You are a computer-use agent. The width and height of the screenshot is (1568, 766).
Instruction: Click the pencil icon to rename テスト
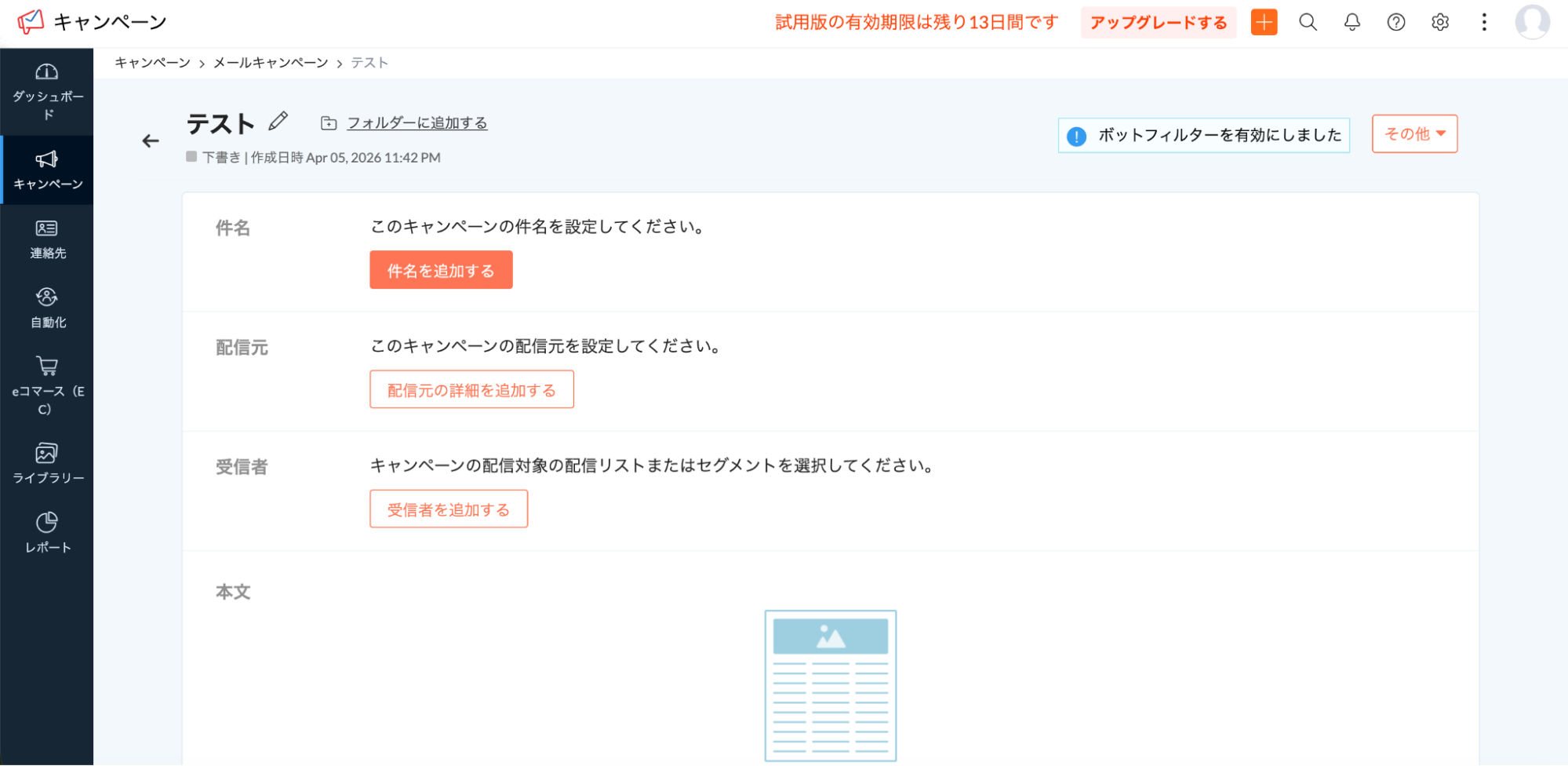pyautogui.click(x=278, y=122)
